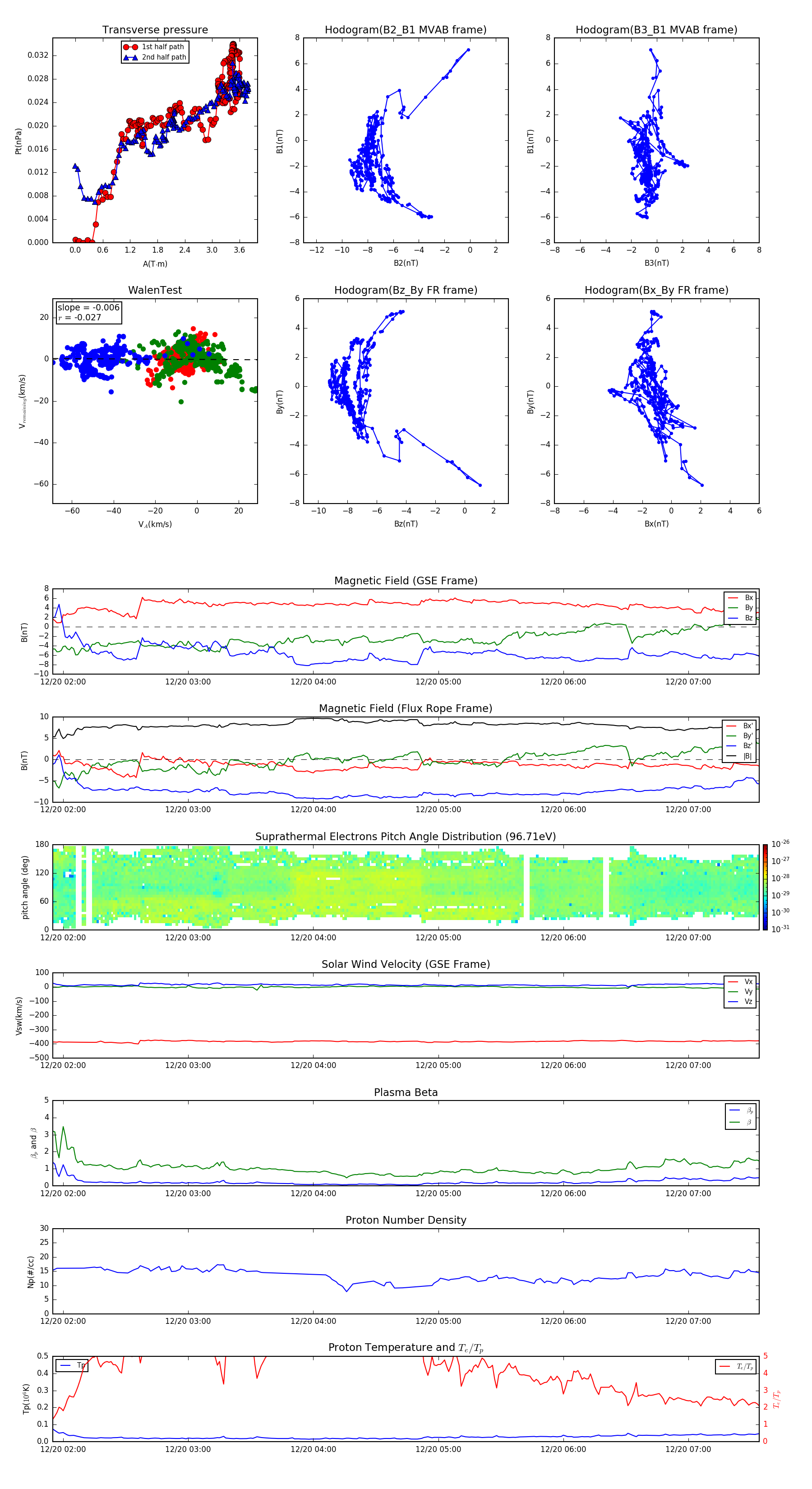Click the Suprathermal Electrons Pitch Angle Distribution title
812x1489 pixels.
[405, 837]
